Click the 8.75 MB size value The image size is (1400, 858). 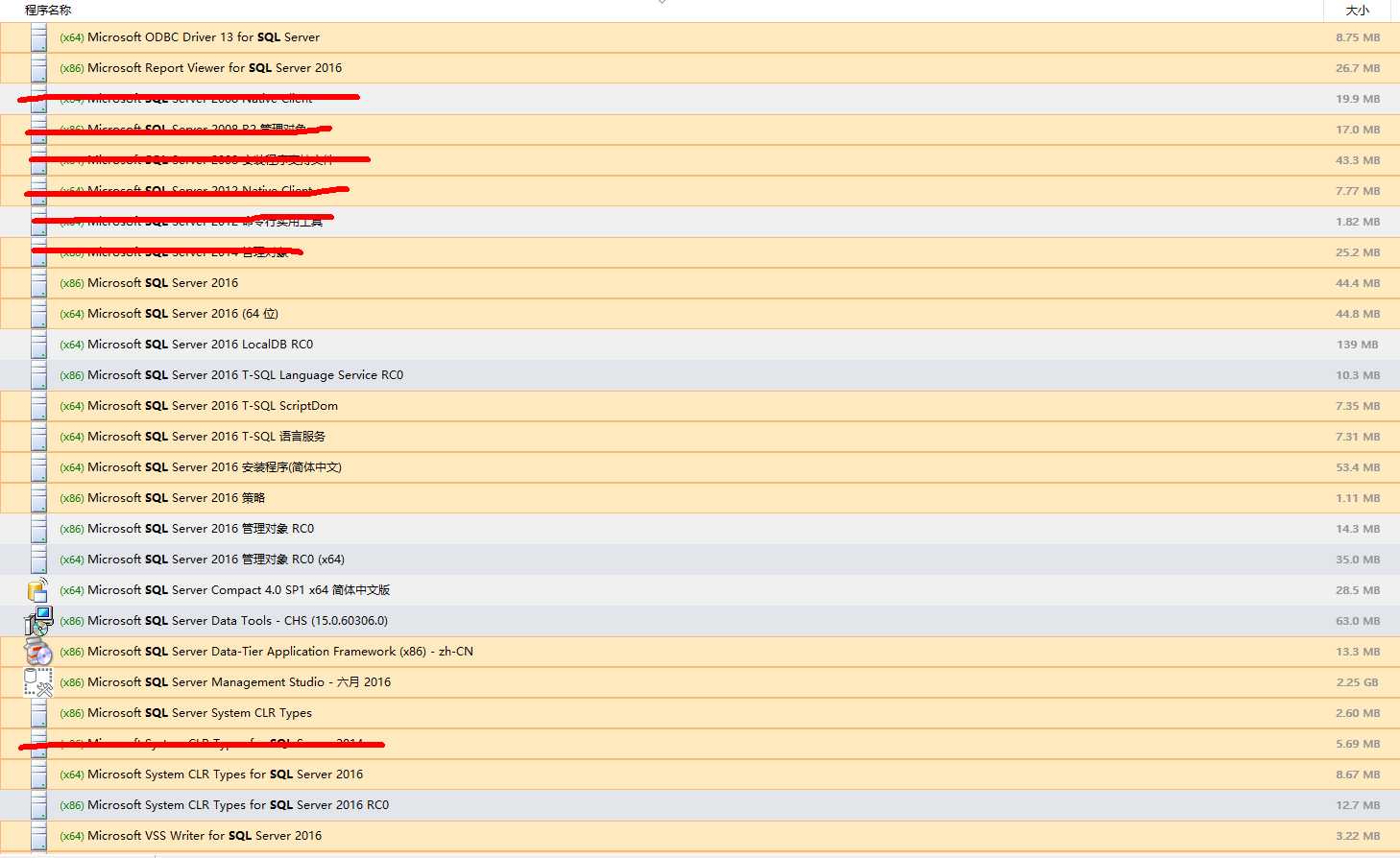[x=1358, y=37]
